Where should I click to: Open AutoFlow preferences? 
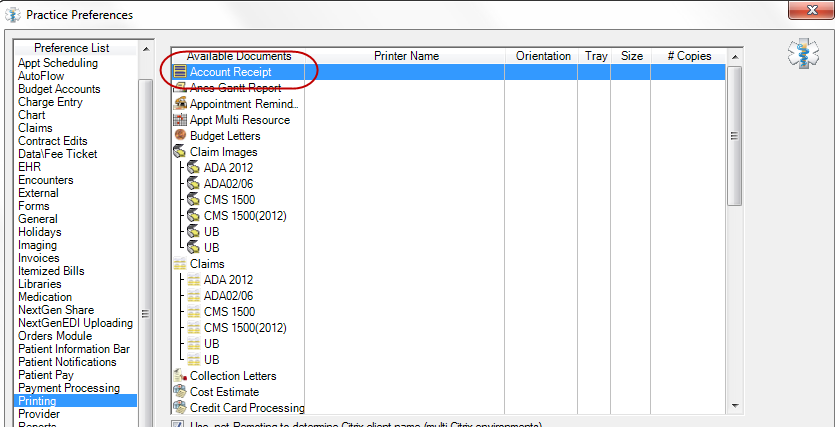pyautogui.click(x=41, y=76)
